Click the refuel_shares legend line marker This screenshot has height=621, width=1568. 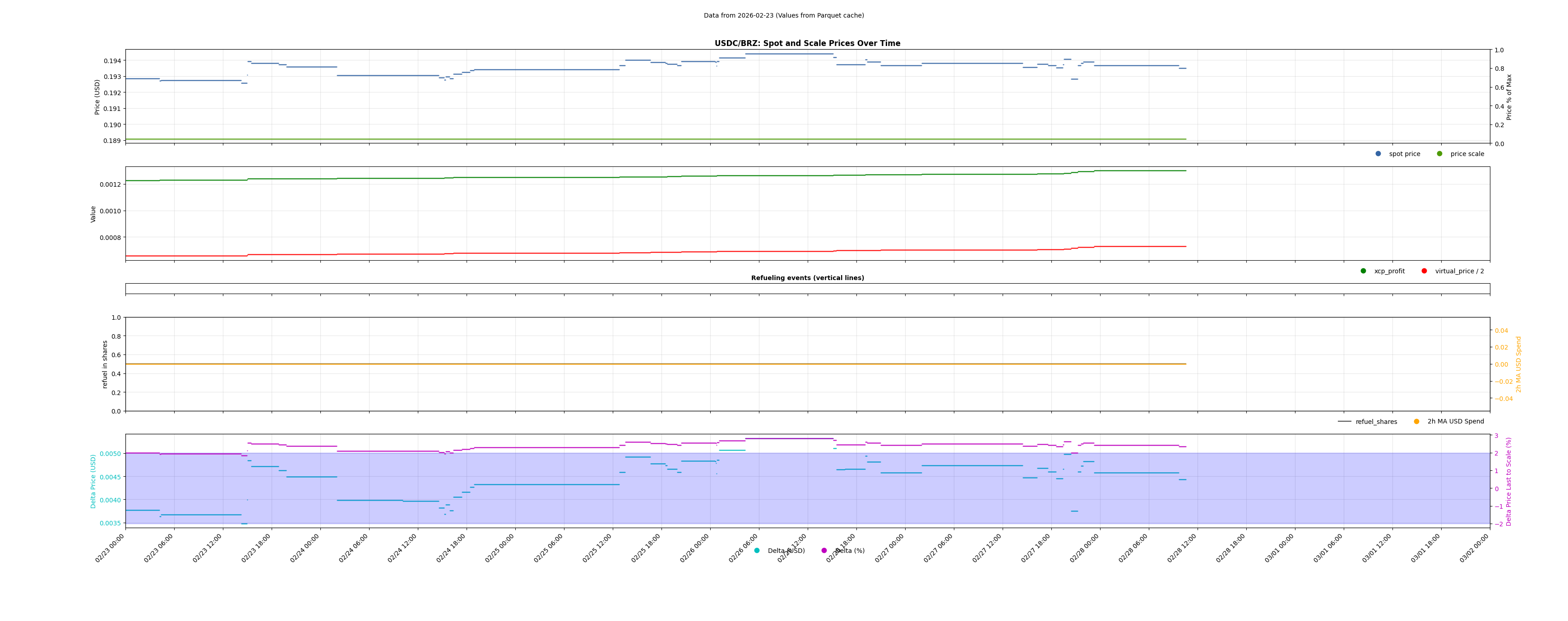(x=1345, y=422)
